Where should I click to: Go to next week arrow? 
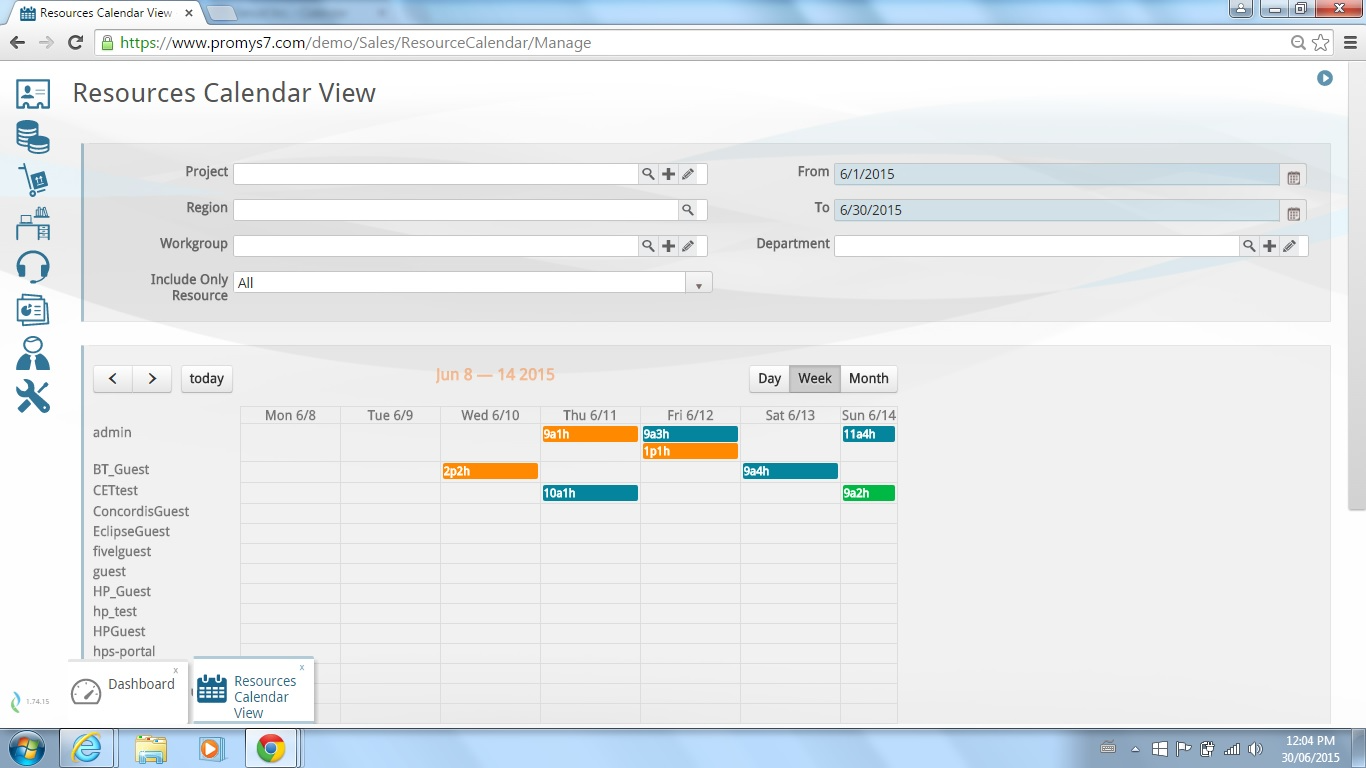coord(152,379)
